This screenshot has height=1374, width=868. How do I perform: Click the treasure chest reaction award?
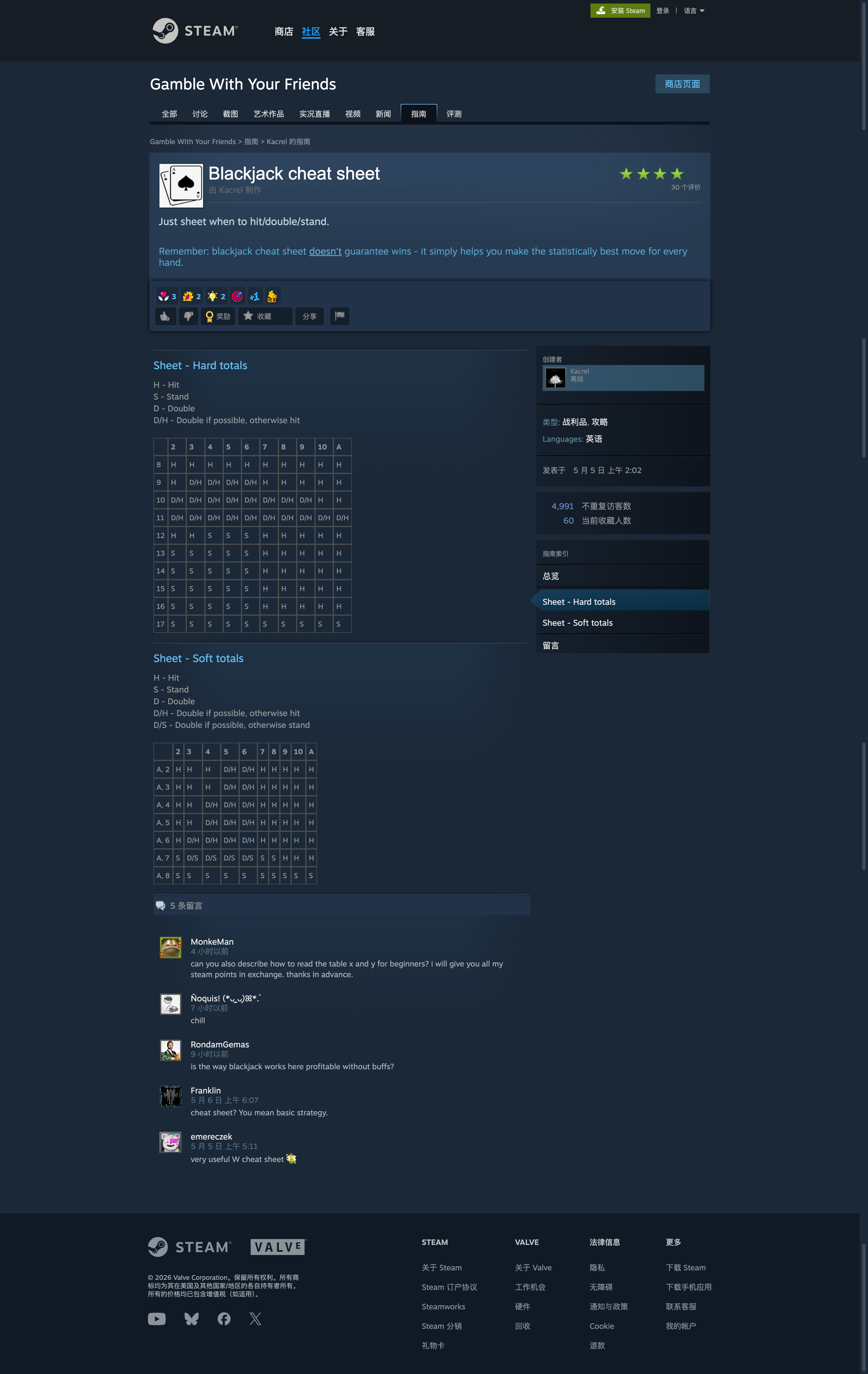point(272,296)
